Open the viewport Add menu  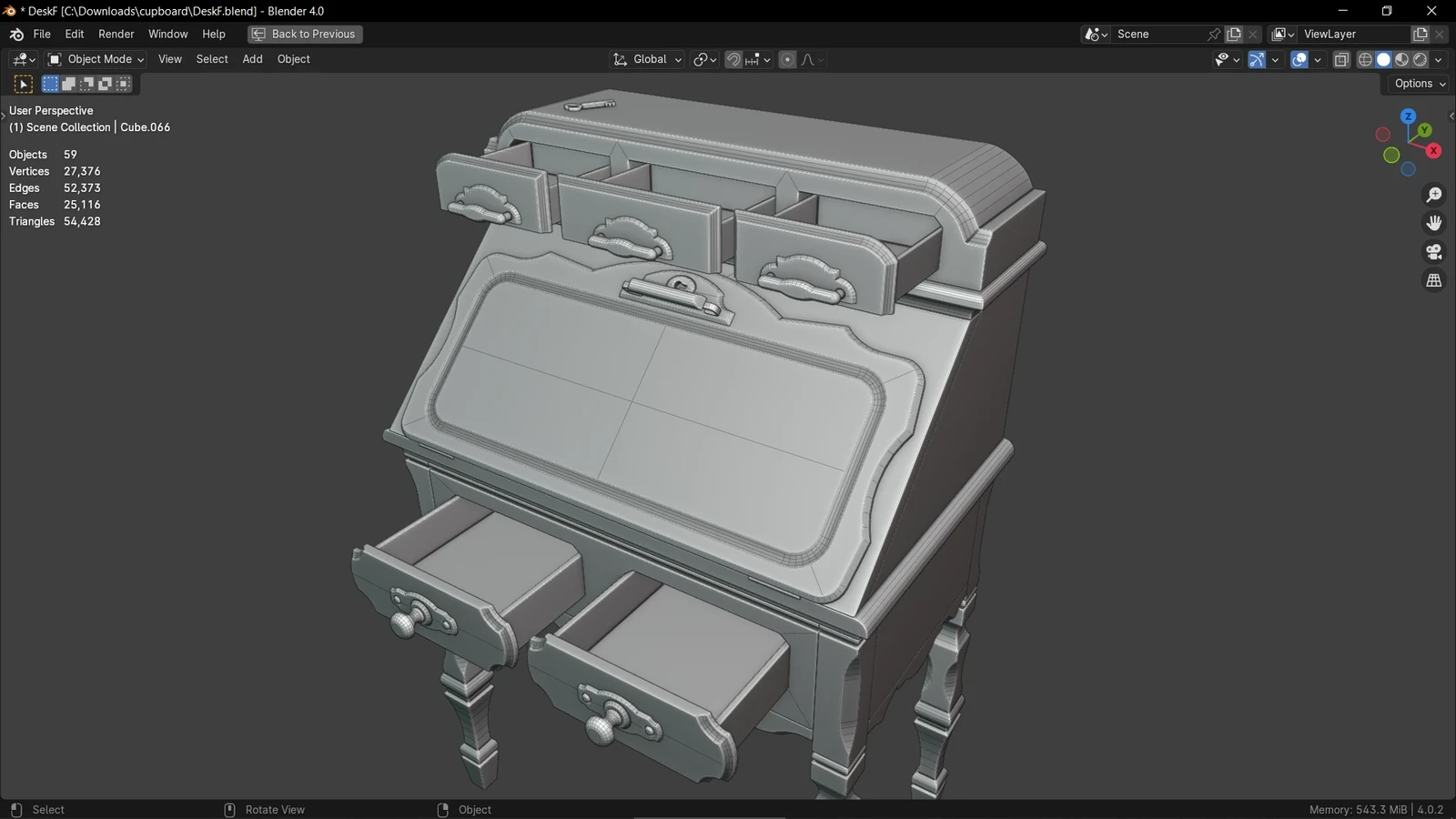coord(252,59)
